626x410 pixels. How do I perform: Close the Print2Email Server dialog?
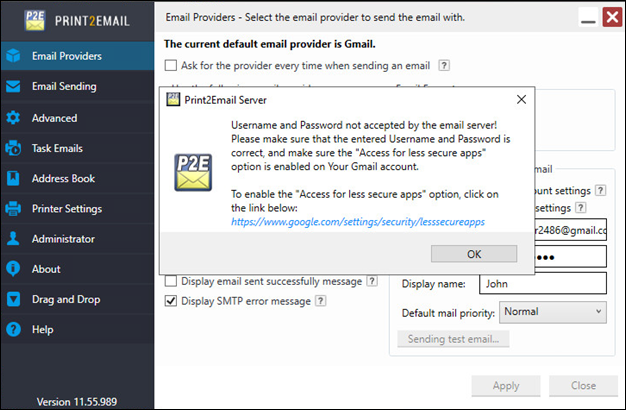click(x=521, y=99)
